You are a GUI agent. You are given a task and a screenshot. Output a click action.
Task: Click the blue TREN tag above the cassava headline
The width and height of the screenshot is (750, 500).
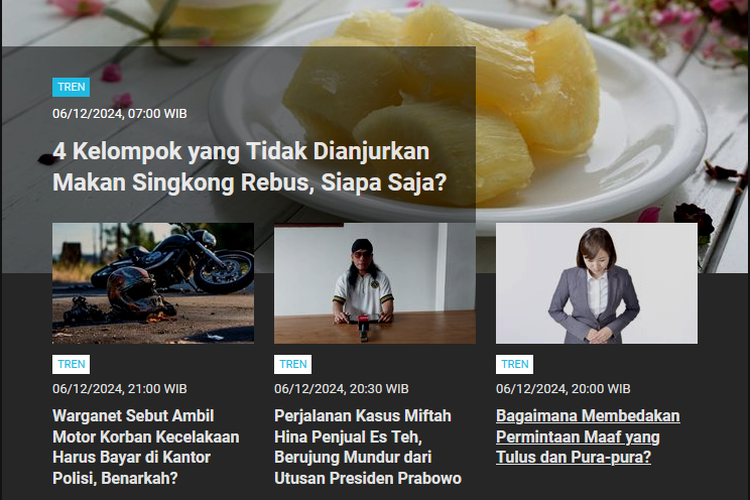71,87
